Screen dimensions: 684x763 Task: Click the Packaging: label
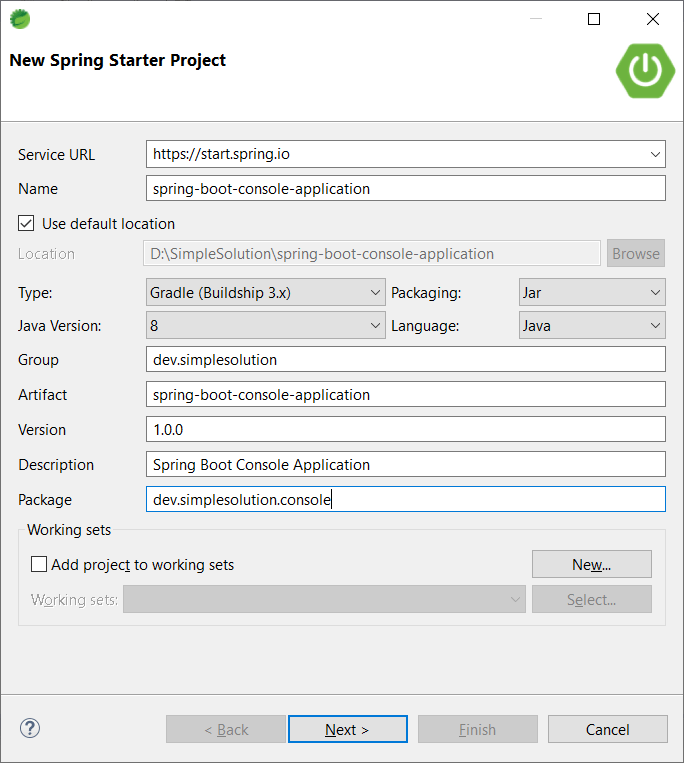click(426, 293)
